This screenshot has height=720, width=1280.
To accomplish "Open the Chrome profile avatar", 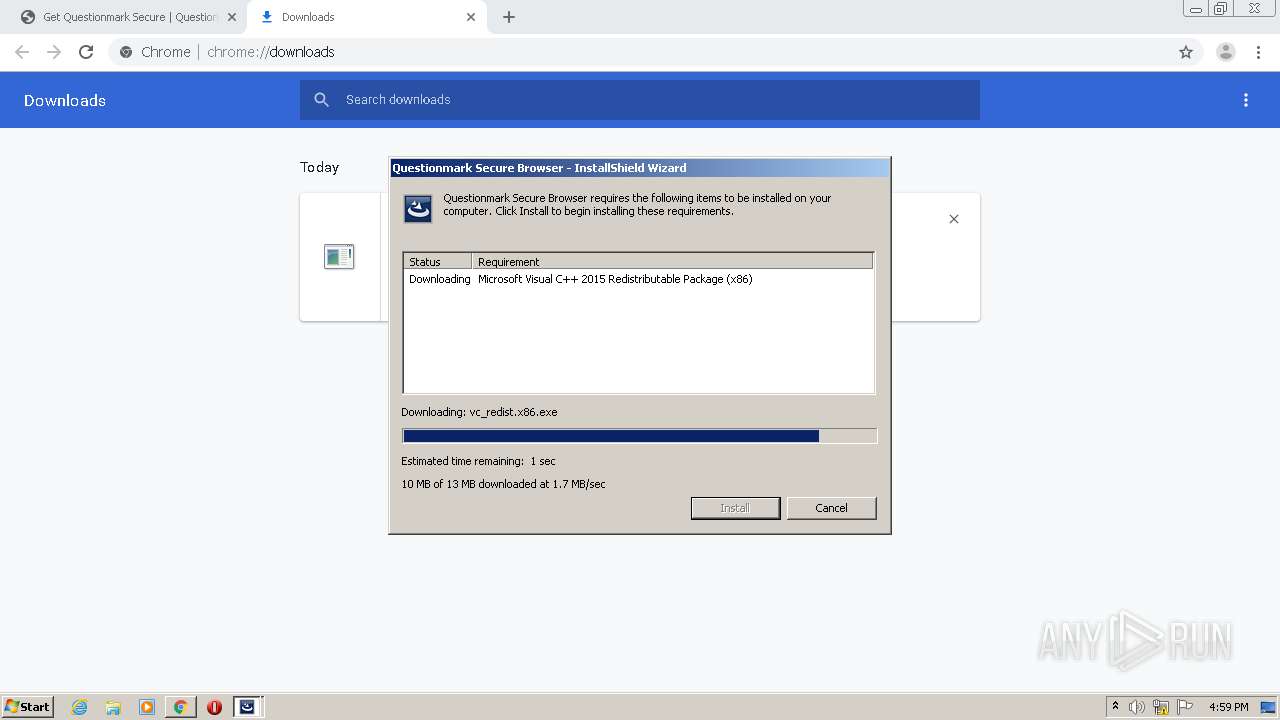I will coord(1226,52).
